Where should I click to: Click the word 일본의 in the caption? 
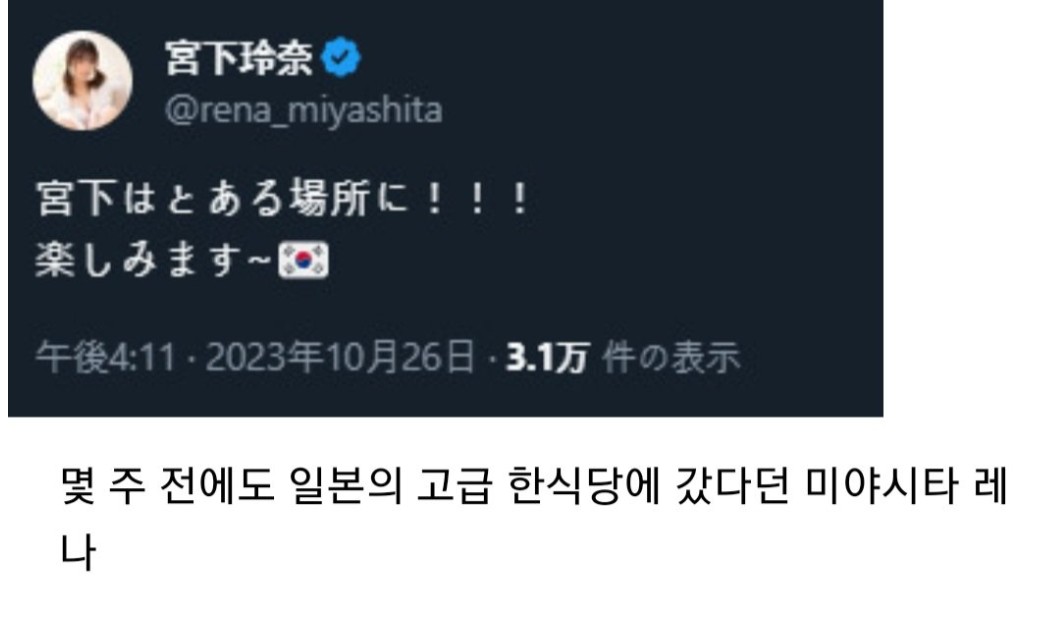click(x=345, y=485)
